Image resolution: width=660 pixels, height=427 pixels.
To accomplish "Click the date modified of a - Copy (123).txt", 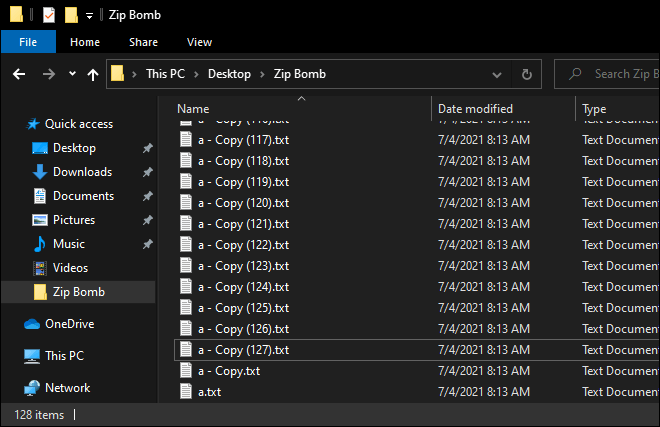I will coord(484,266).
